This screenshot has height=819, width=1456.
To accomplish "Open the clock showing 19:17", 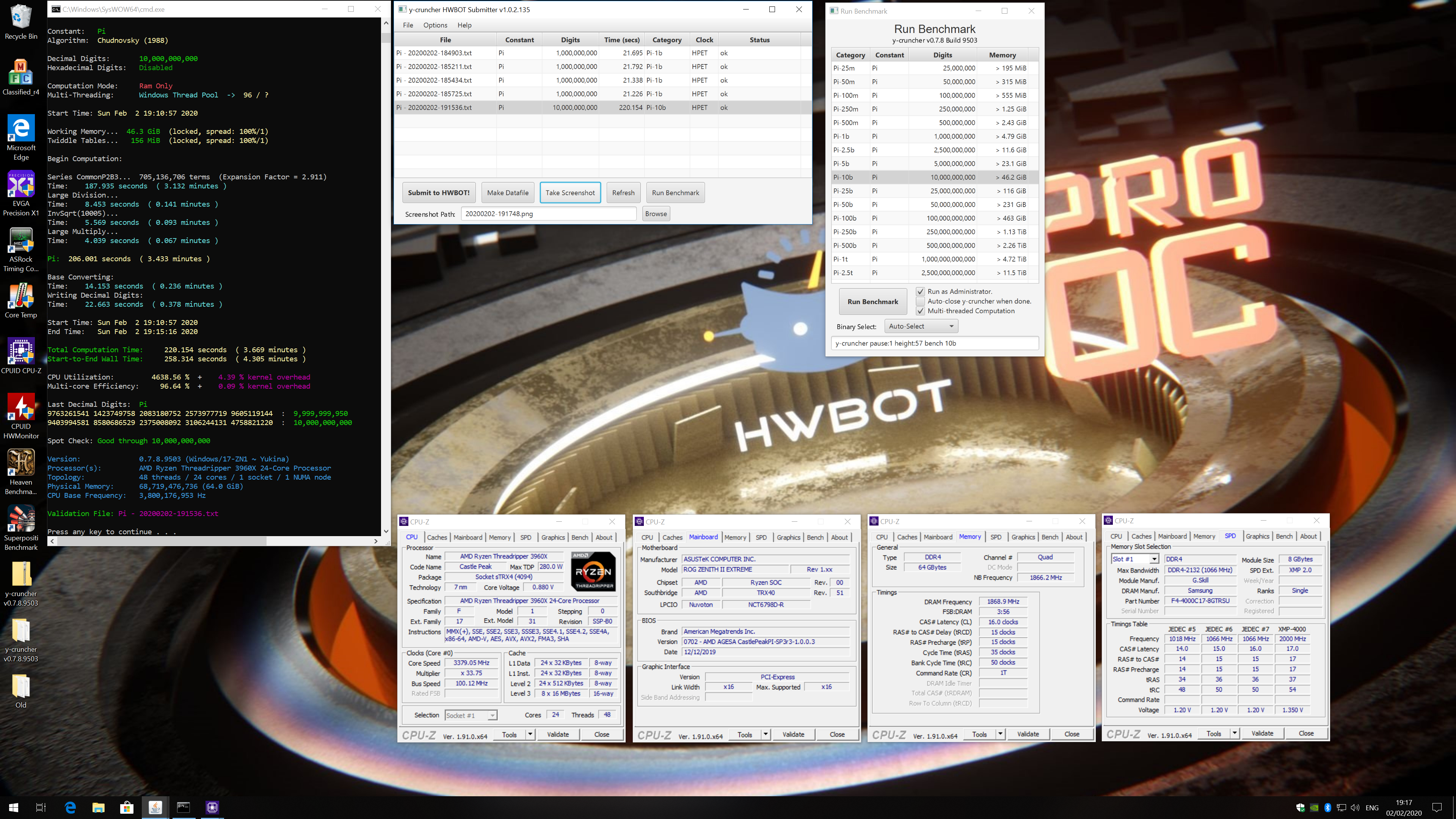I will point(1404,808).
